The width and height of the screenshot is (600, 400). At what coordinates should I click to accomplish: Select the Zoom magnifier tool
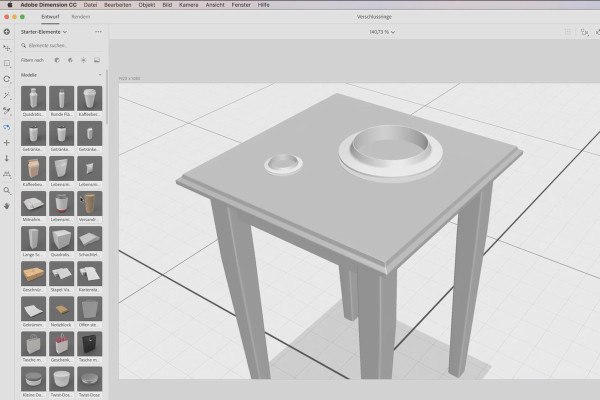coord(7,190)
